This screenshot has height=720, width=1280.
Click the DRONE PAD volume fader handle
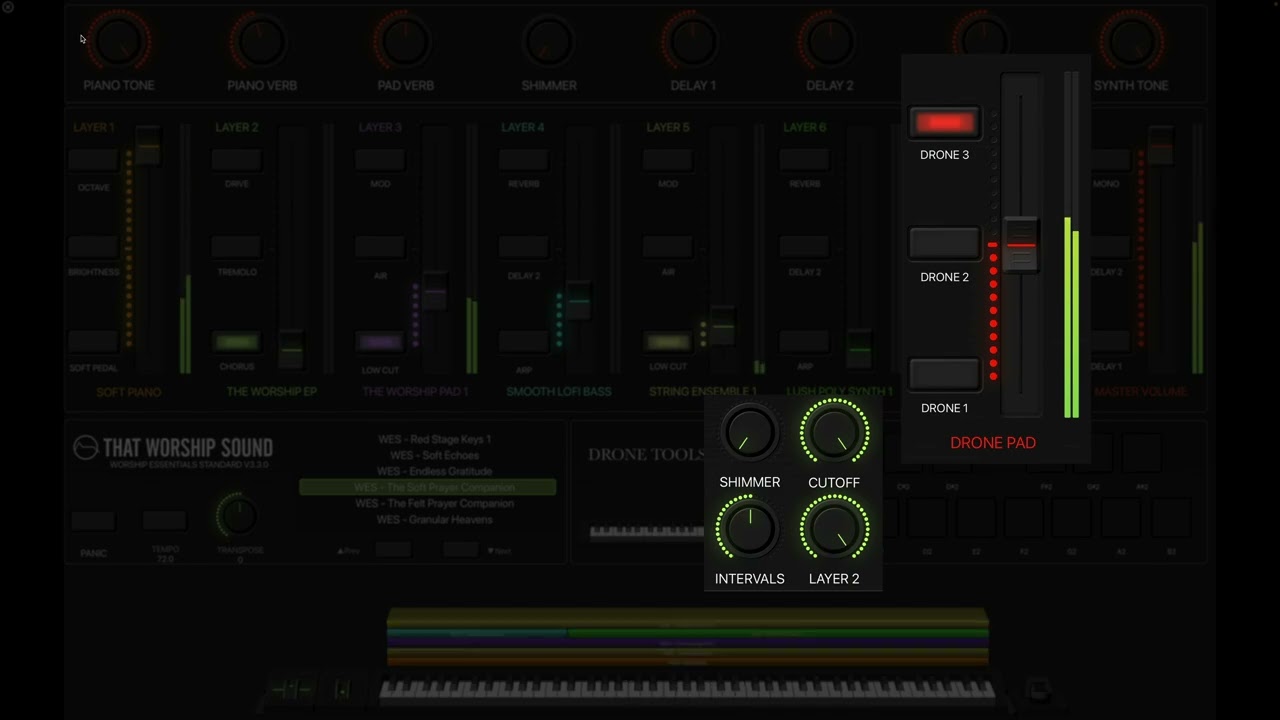1021,245
